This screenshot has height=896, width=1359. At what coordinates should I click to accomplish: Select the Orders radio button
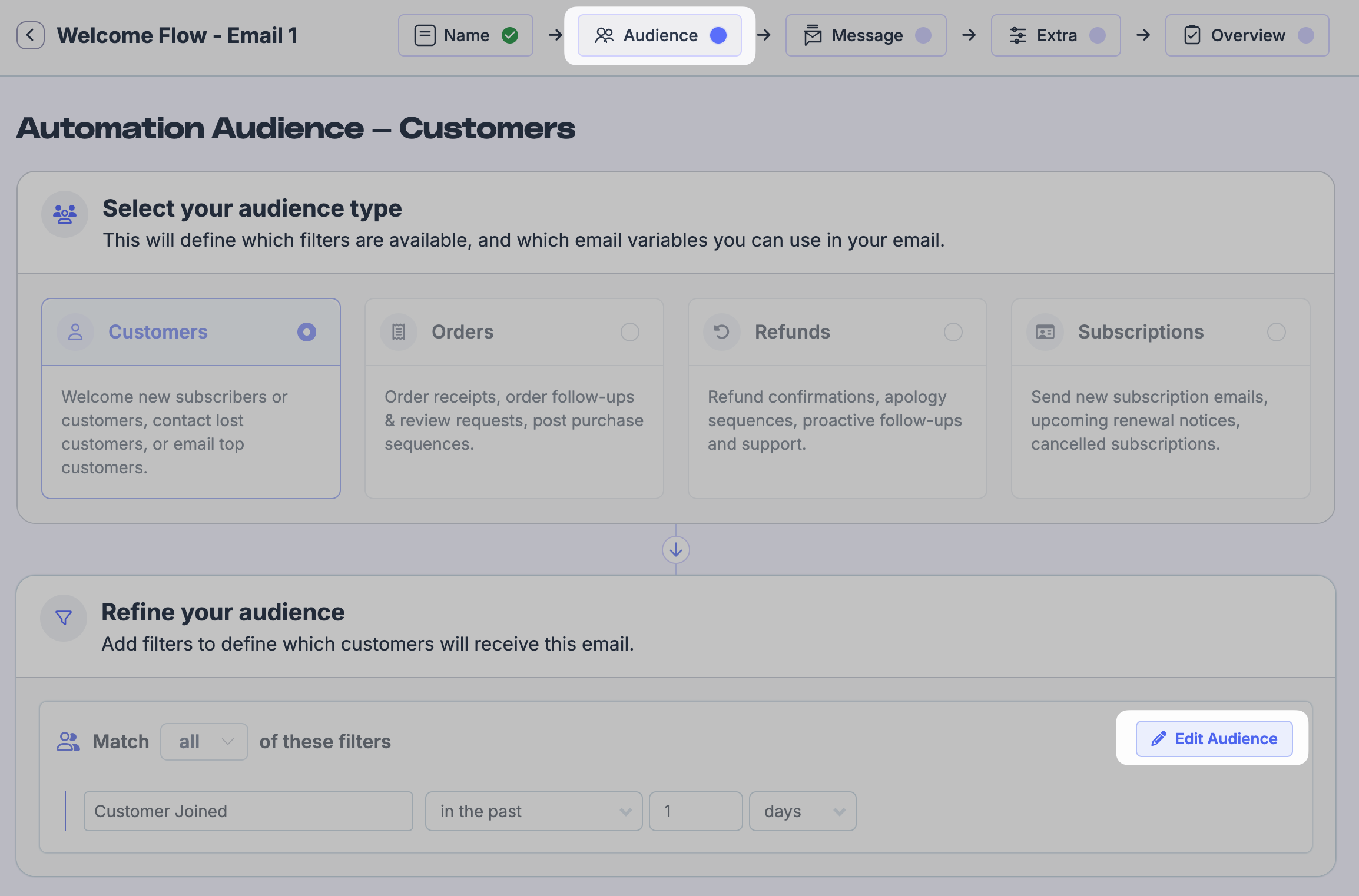[630, 332]
